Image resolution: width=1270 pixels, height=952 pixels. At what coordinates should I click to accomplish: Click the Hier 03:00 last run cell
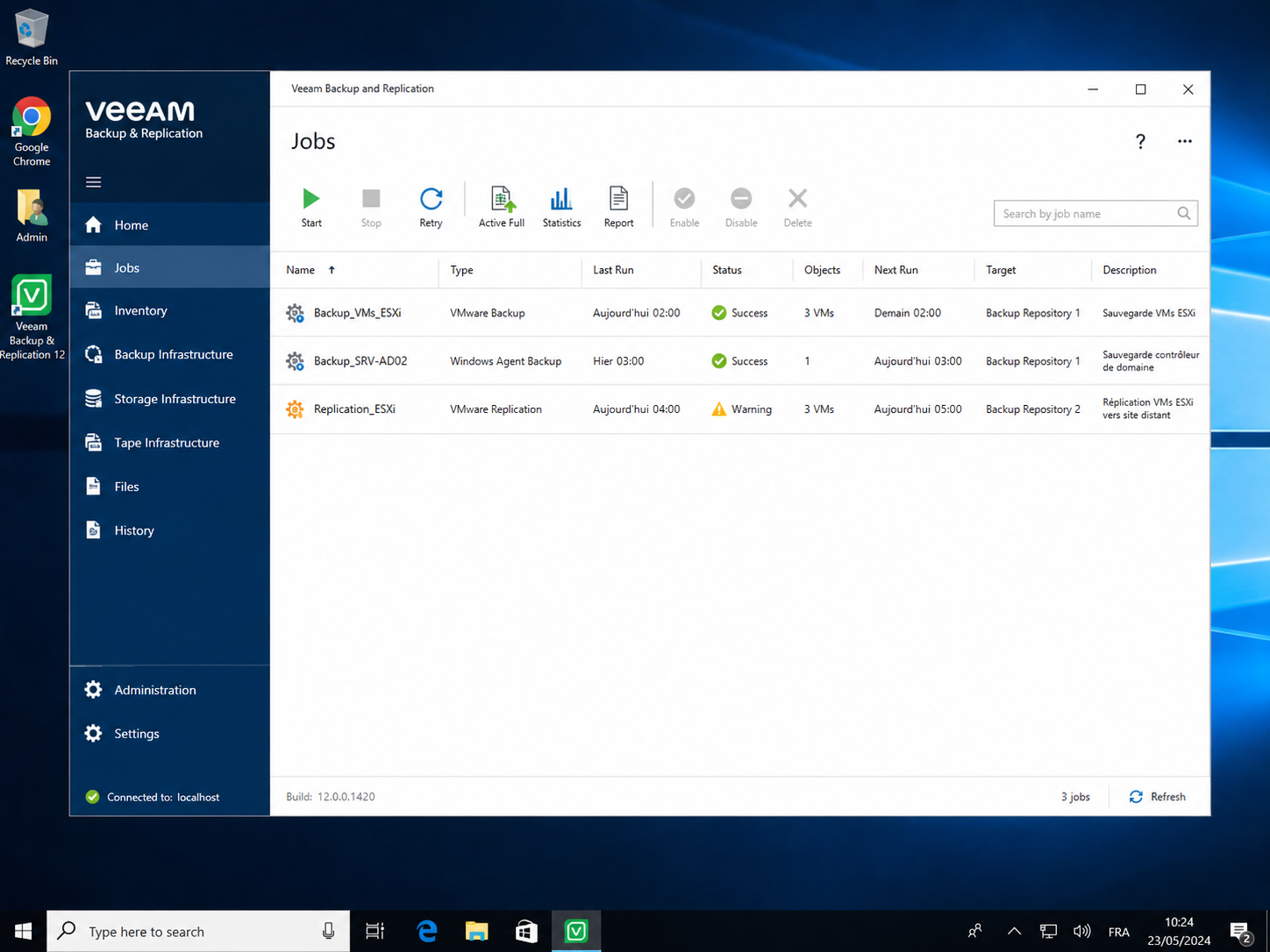click(x=618, y=361)
